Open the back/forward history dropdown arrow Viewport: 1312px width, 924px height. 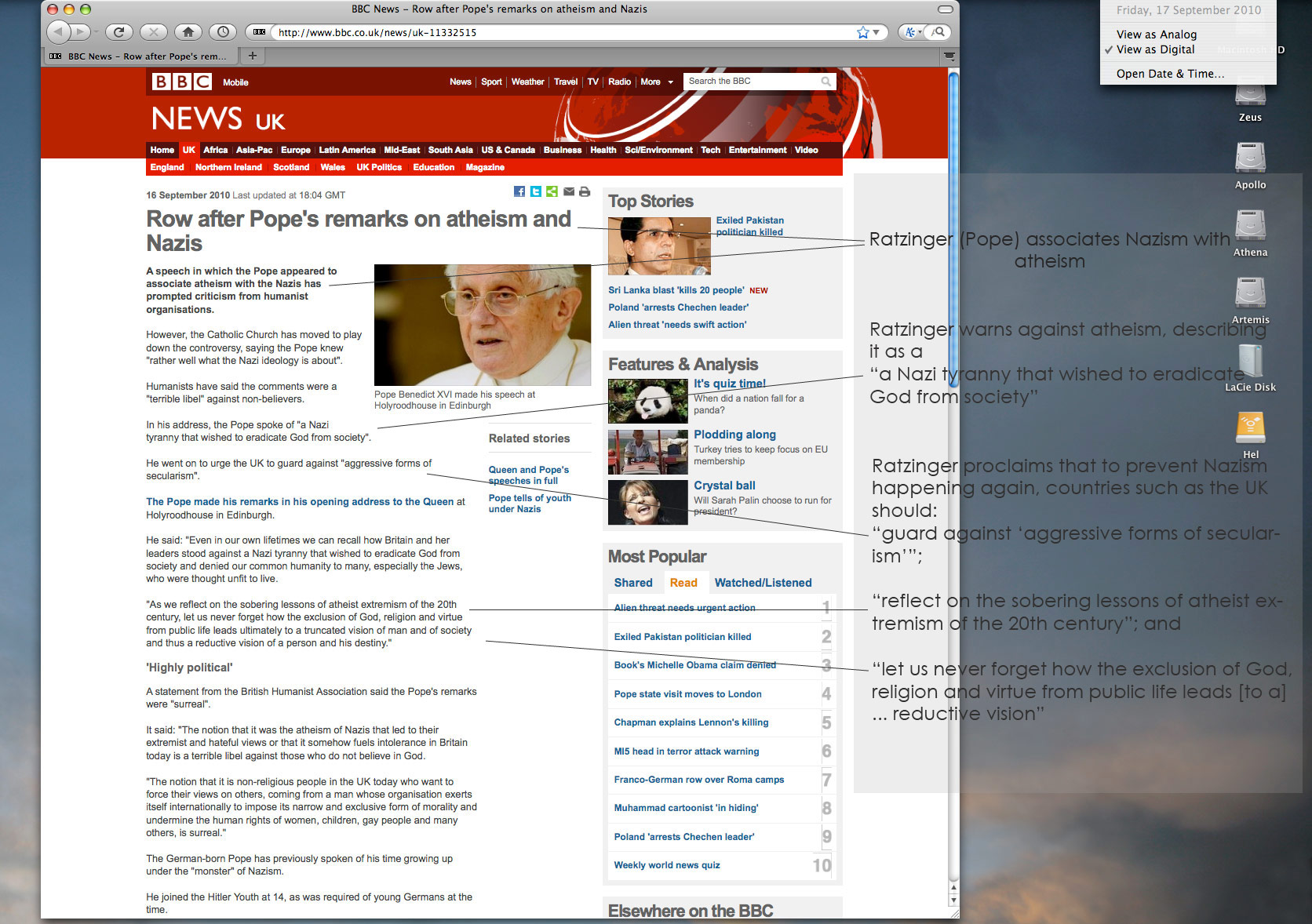tap(96, 32)
